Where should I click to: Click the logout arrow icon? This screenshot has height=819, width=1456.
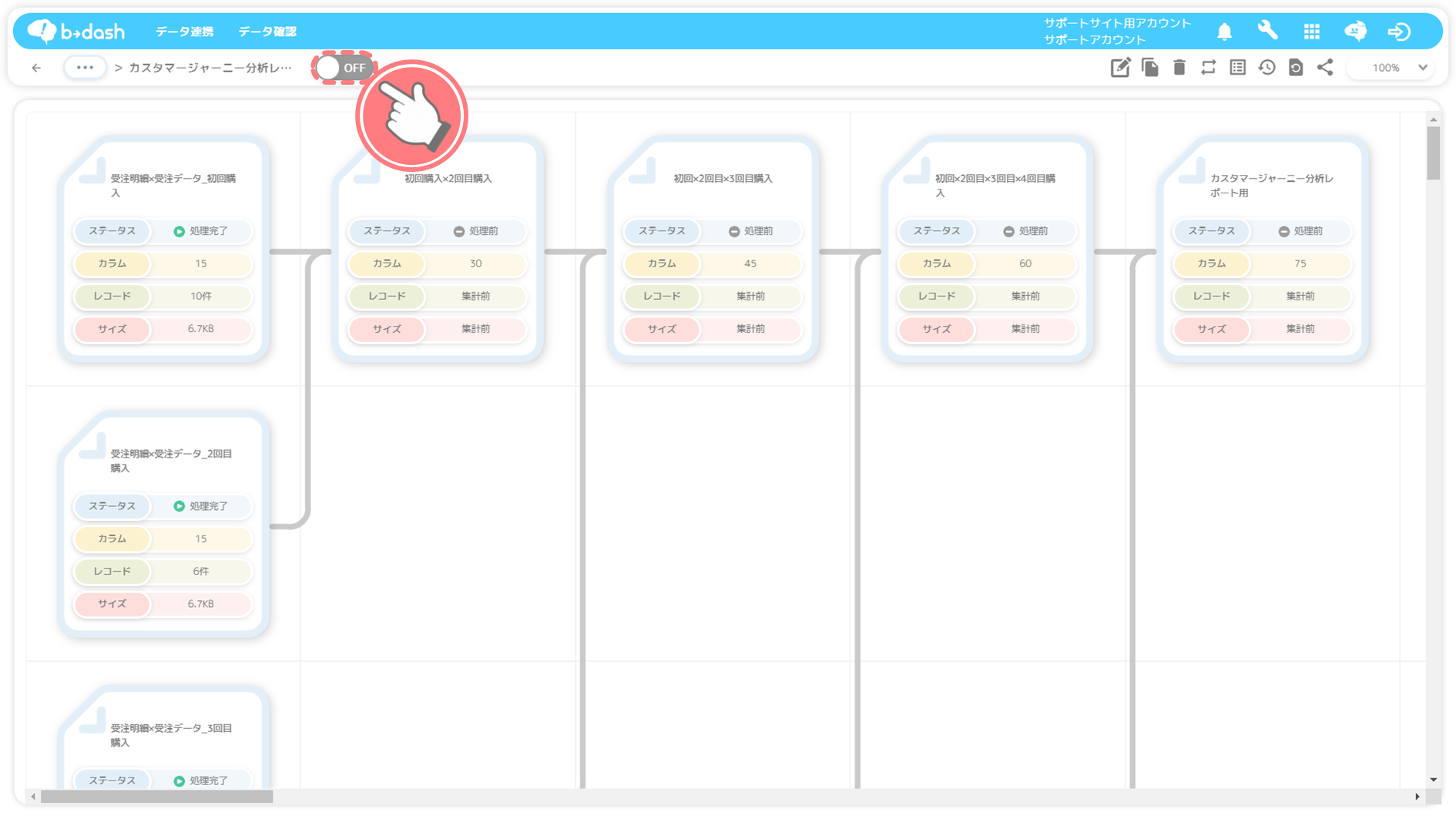[1399, 32]
